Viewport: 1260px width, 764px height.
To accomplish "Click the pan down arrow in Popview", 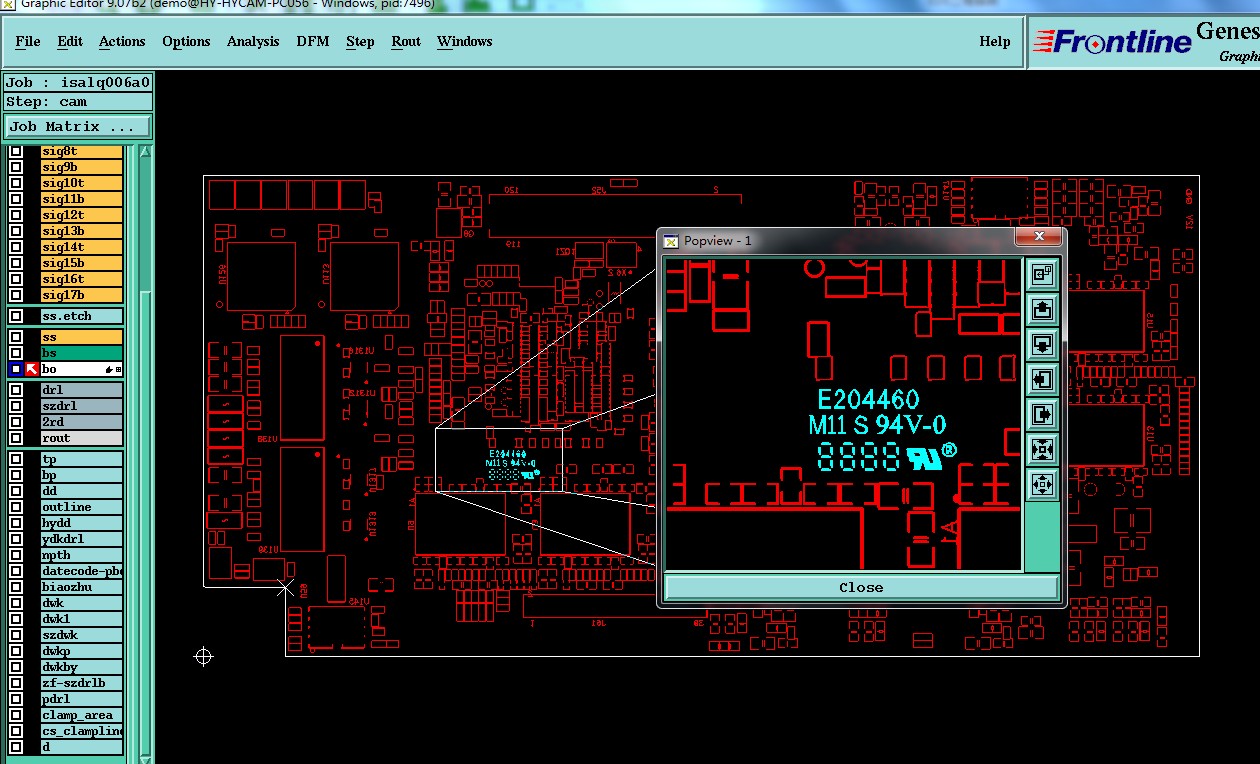I will (x=1042, y=344).
